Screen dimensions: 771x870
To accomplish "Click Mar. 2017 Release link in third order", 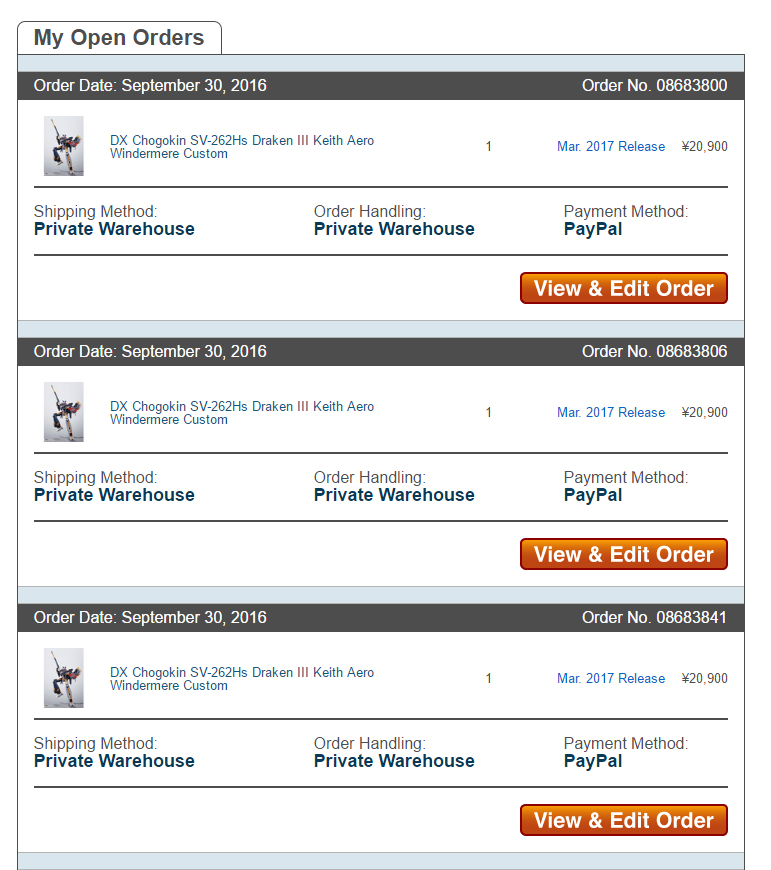I will (611, 678).
